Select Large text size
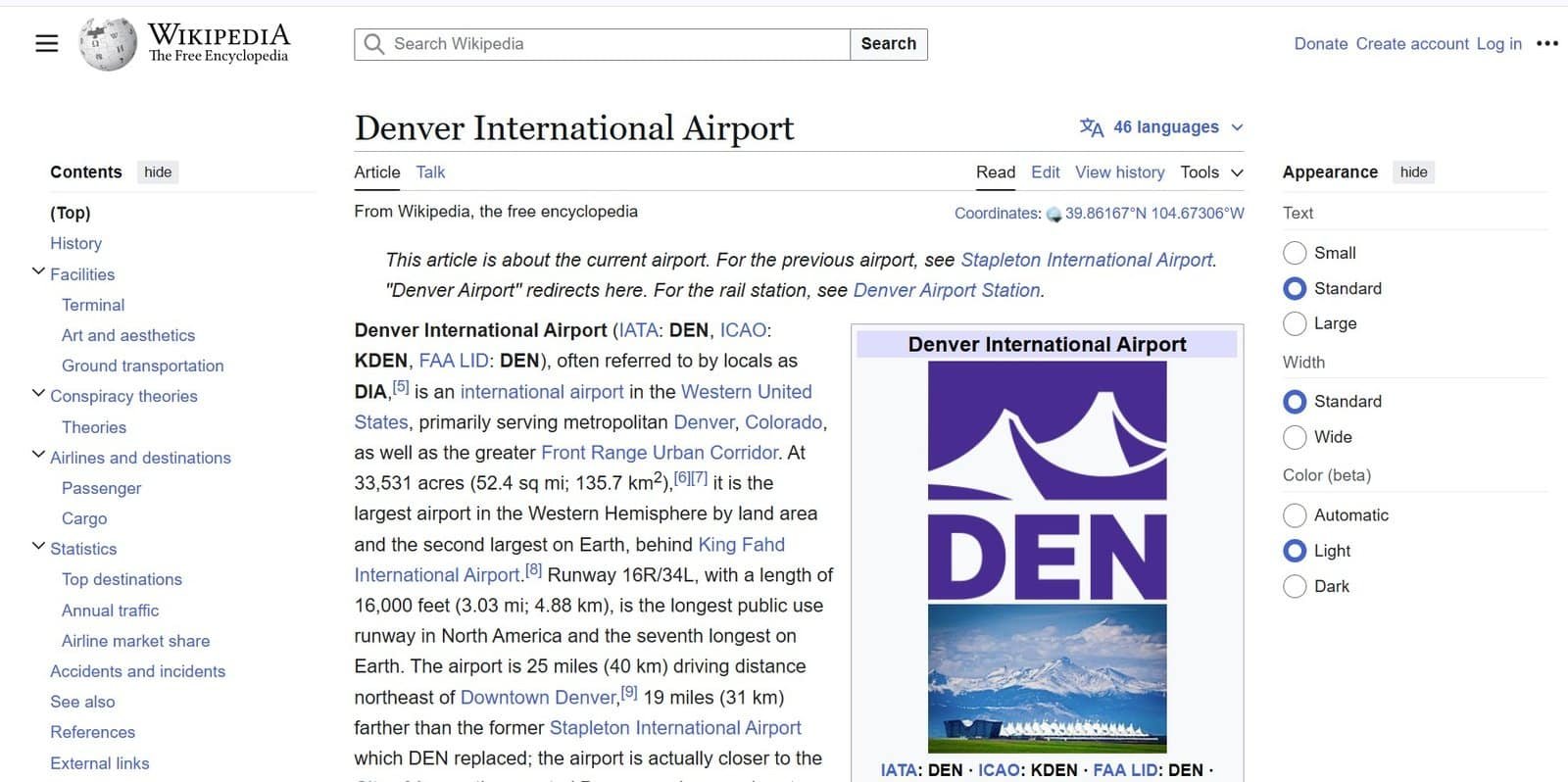This screenshot has height=782, width=1568. [x=1295, y=323]
